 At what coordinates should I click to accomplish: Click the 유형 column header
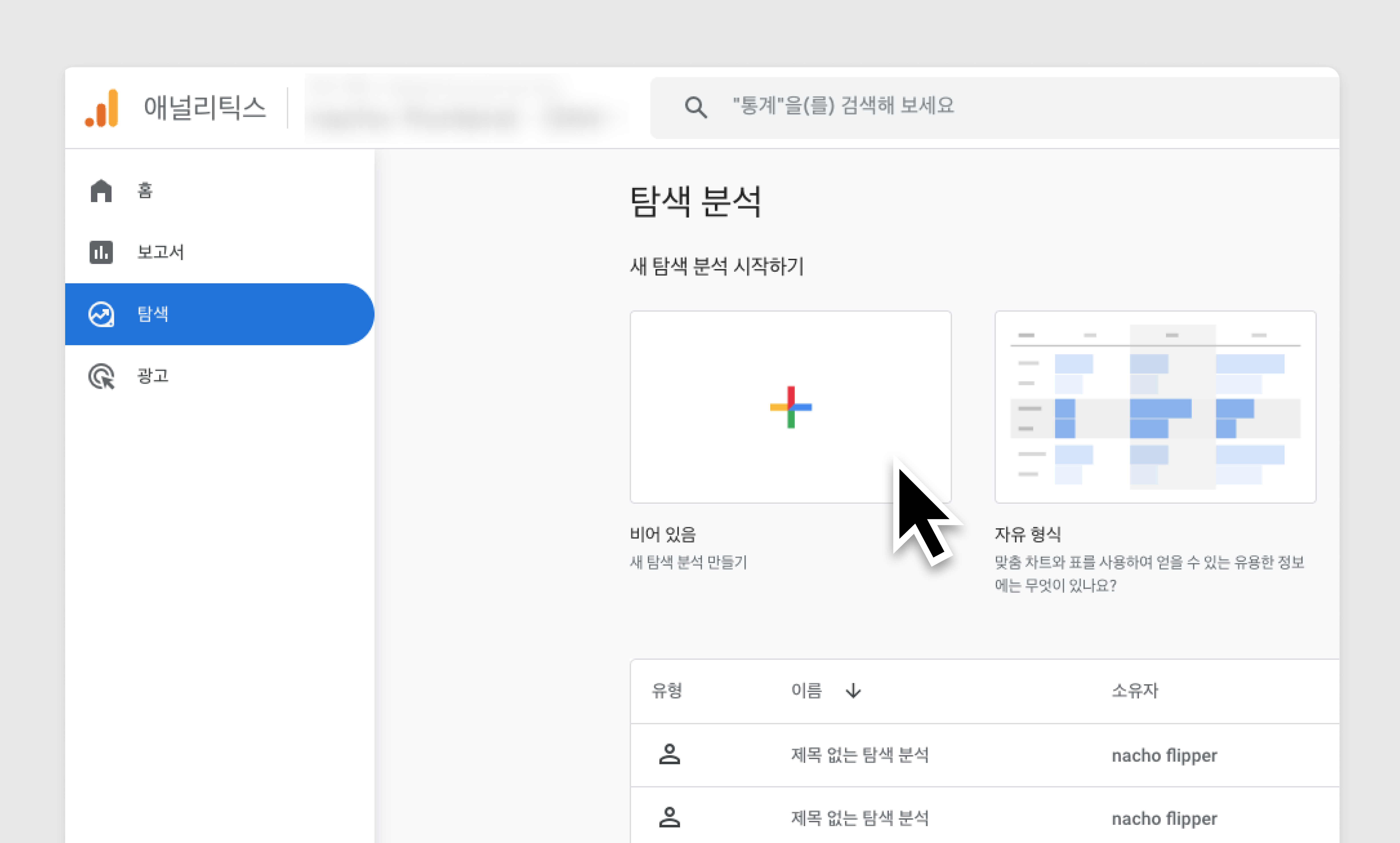[x=666, y=691]
